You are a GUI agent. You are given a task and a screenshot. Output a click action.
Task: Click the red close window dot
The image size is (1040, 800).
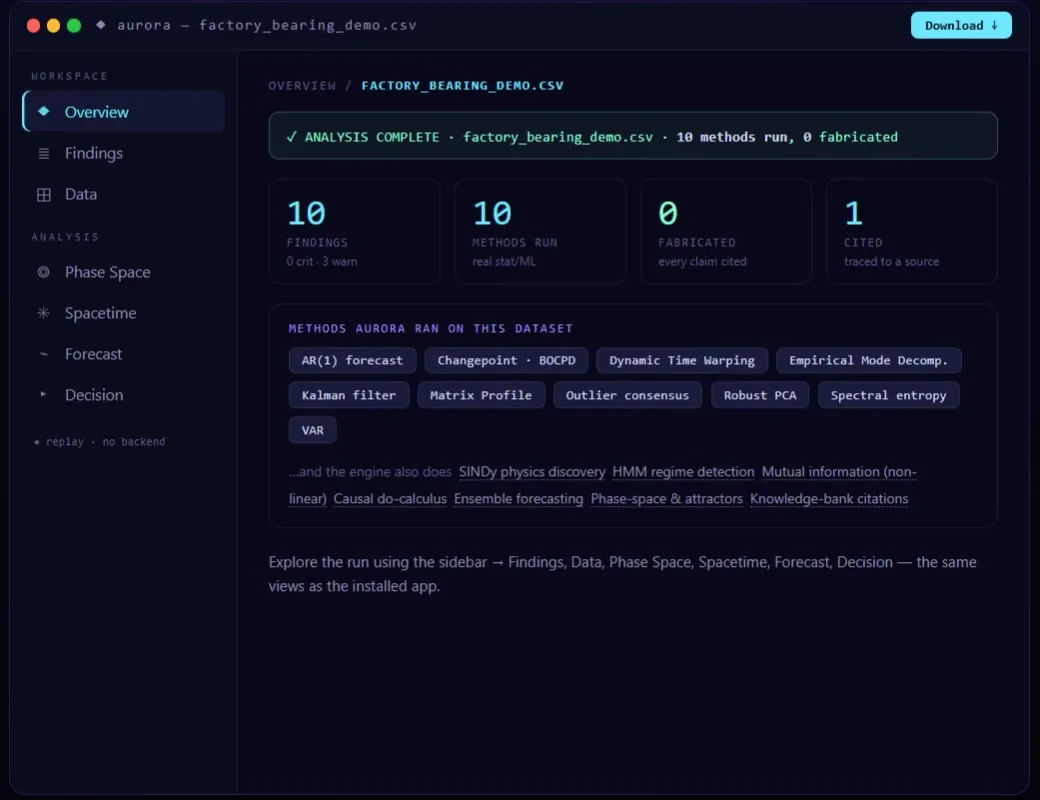(x=33, y=25)
